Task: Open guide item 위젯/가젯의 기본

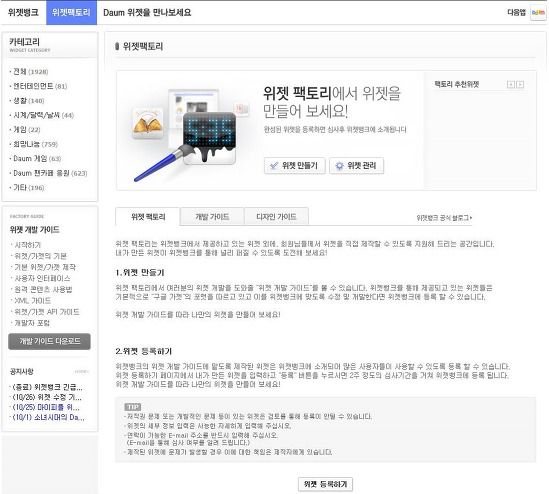Action: click(x=41, y=256)
